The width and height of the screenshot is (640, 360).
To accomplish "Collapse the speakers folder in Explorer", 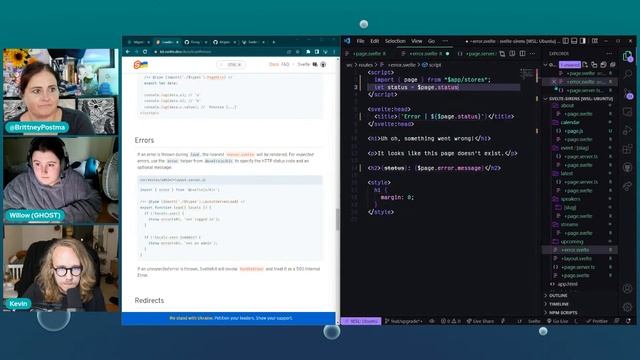I will pos(570,199).
